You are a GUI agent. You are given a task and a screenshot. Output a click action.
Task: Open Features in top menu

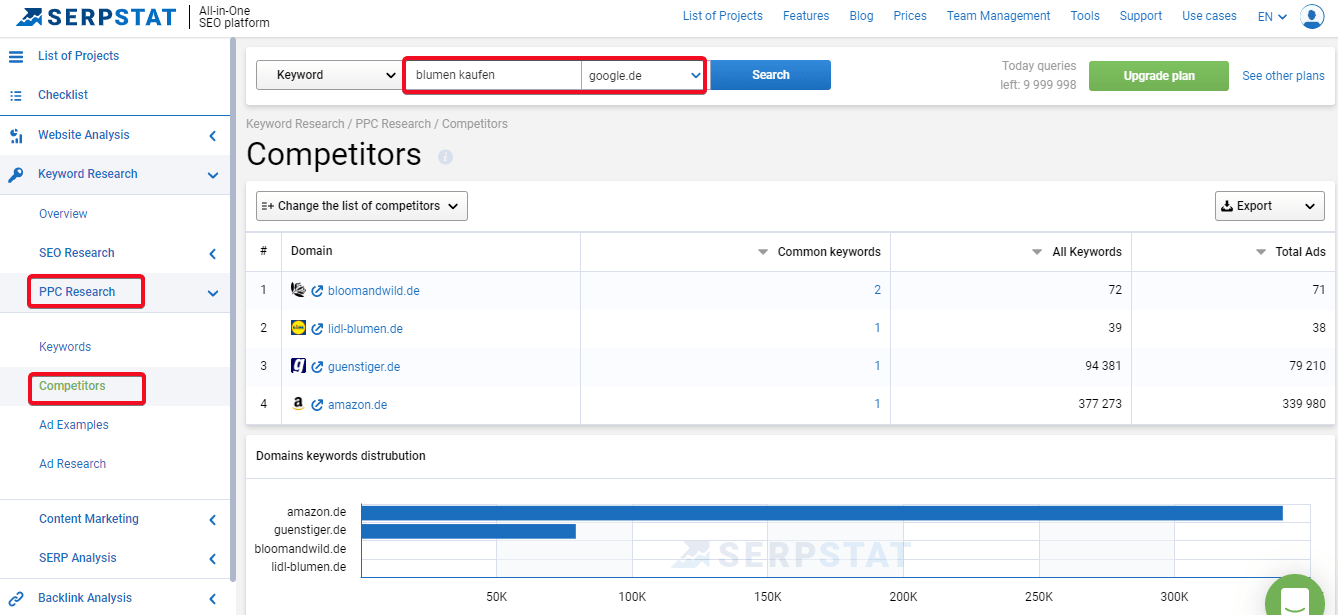[x=806, y=16]
